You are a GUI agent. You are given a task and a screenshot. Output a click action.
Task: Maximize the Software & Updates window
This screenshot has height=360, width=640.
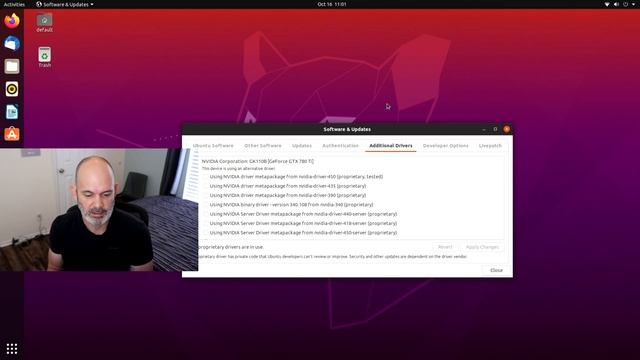[x=495, y=129]
